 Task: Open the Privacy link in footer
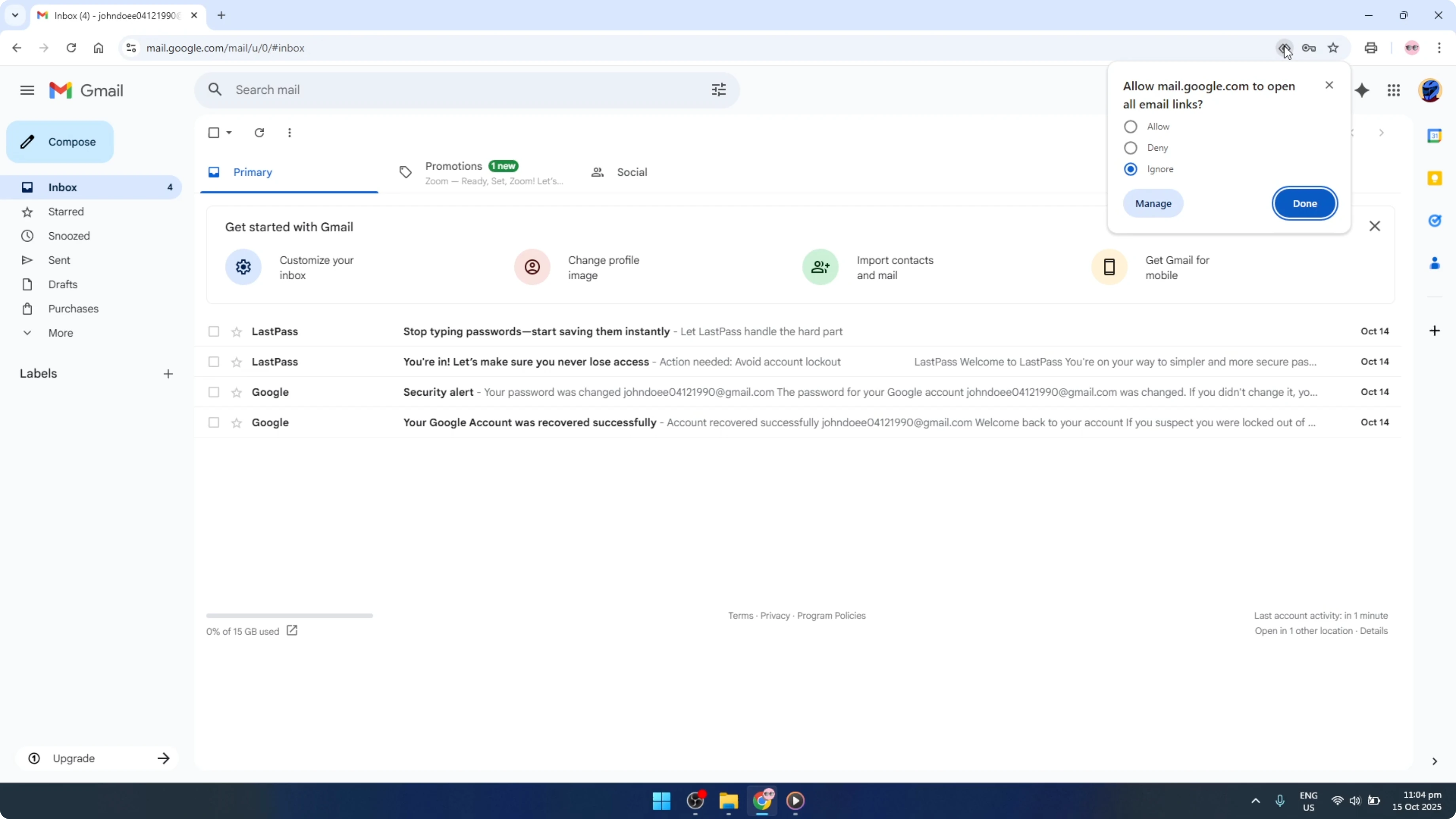point(775,616)
